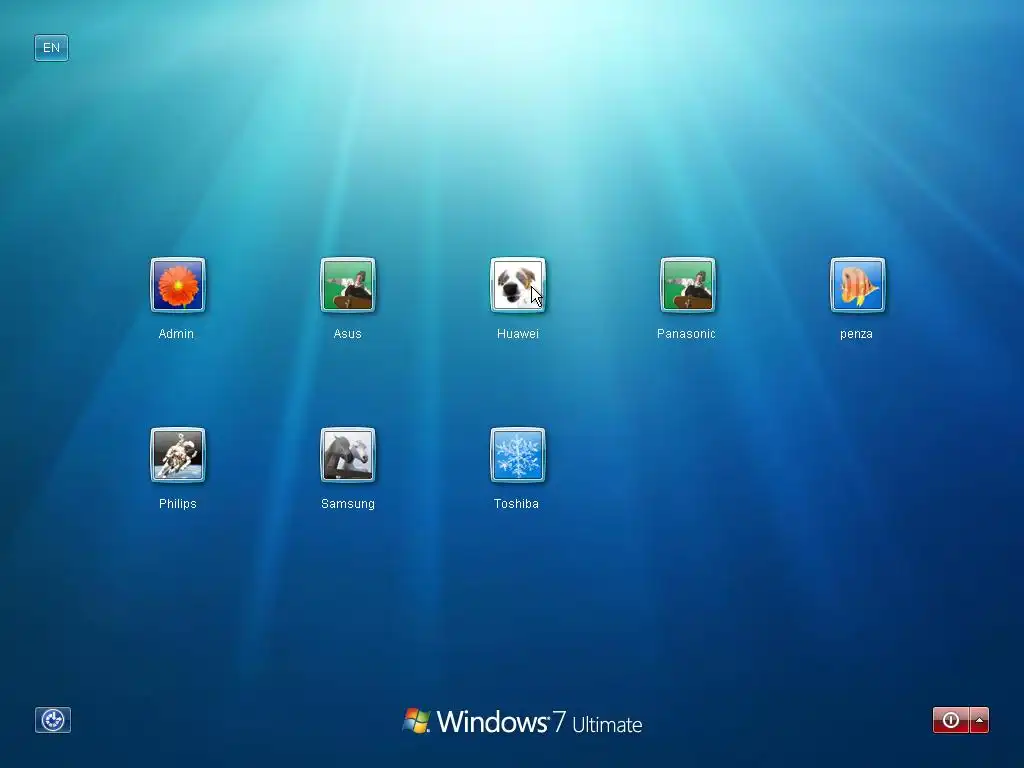Click the Huawei user name label
This screenshot has height=768, width=1024.
pyautogui.click(x=517, y=334)
